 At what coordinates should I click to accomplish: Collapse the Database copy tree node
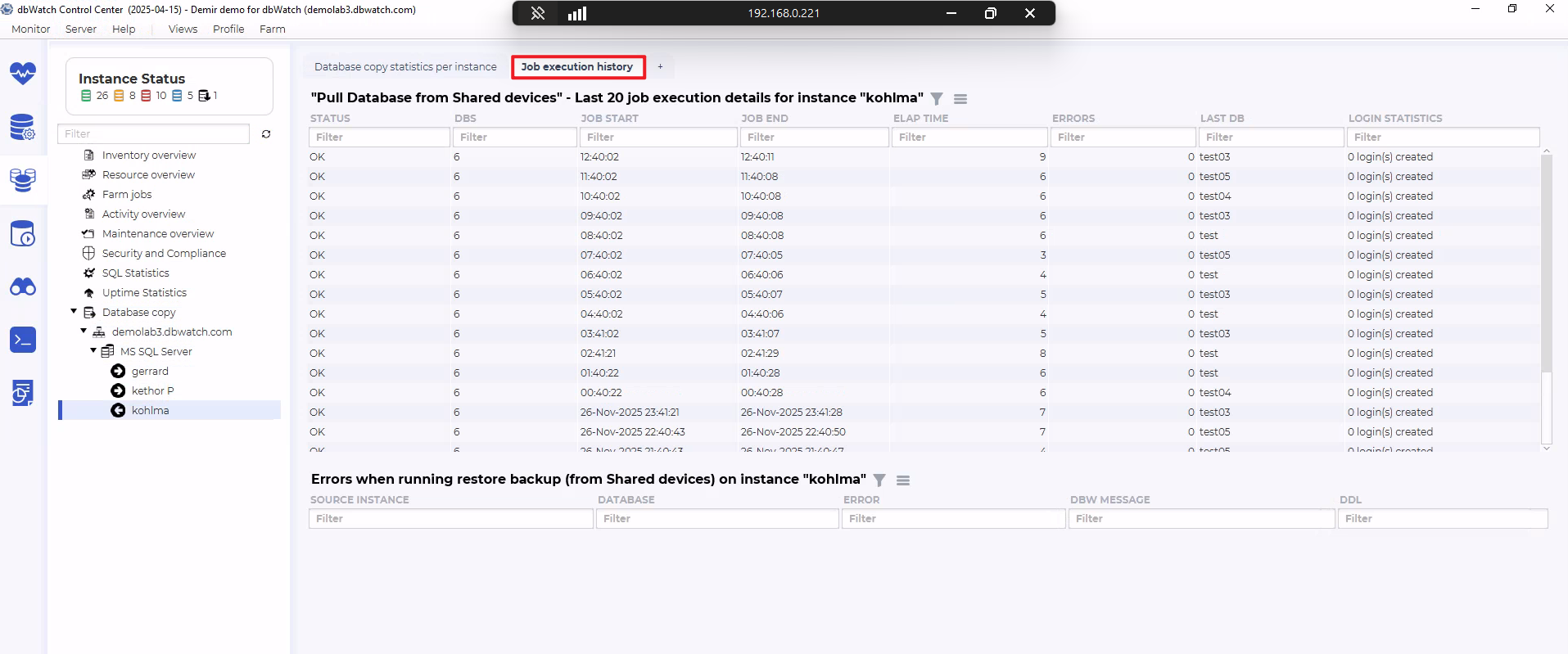(74, 312)
